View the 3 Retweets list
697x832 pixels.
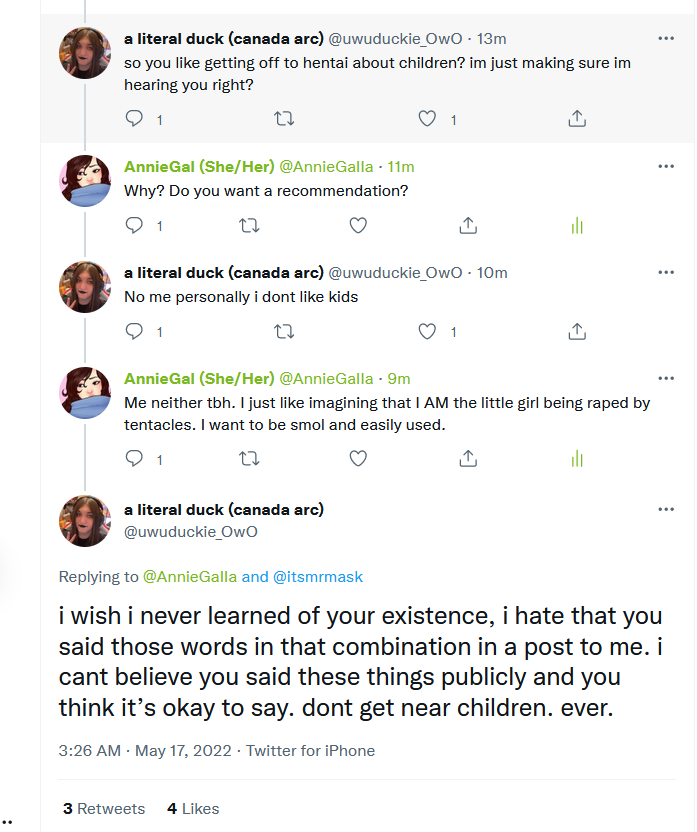pyautogui.click(x=104, y=809)
